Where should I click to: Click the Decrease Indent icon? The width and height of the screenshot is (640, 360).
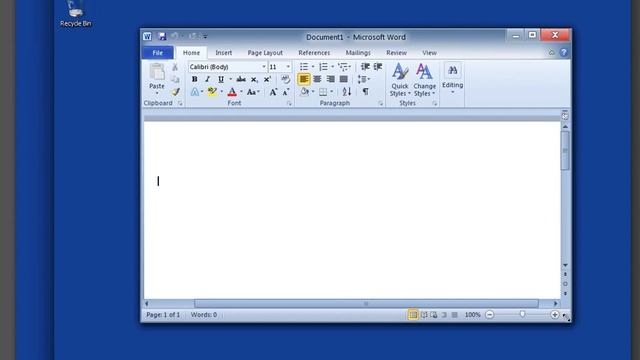pyautogui.click(x=365, y=67)
